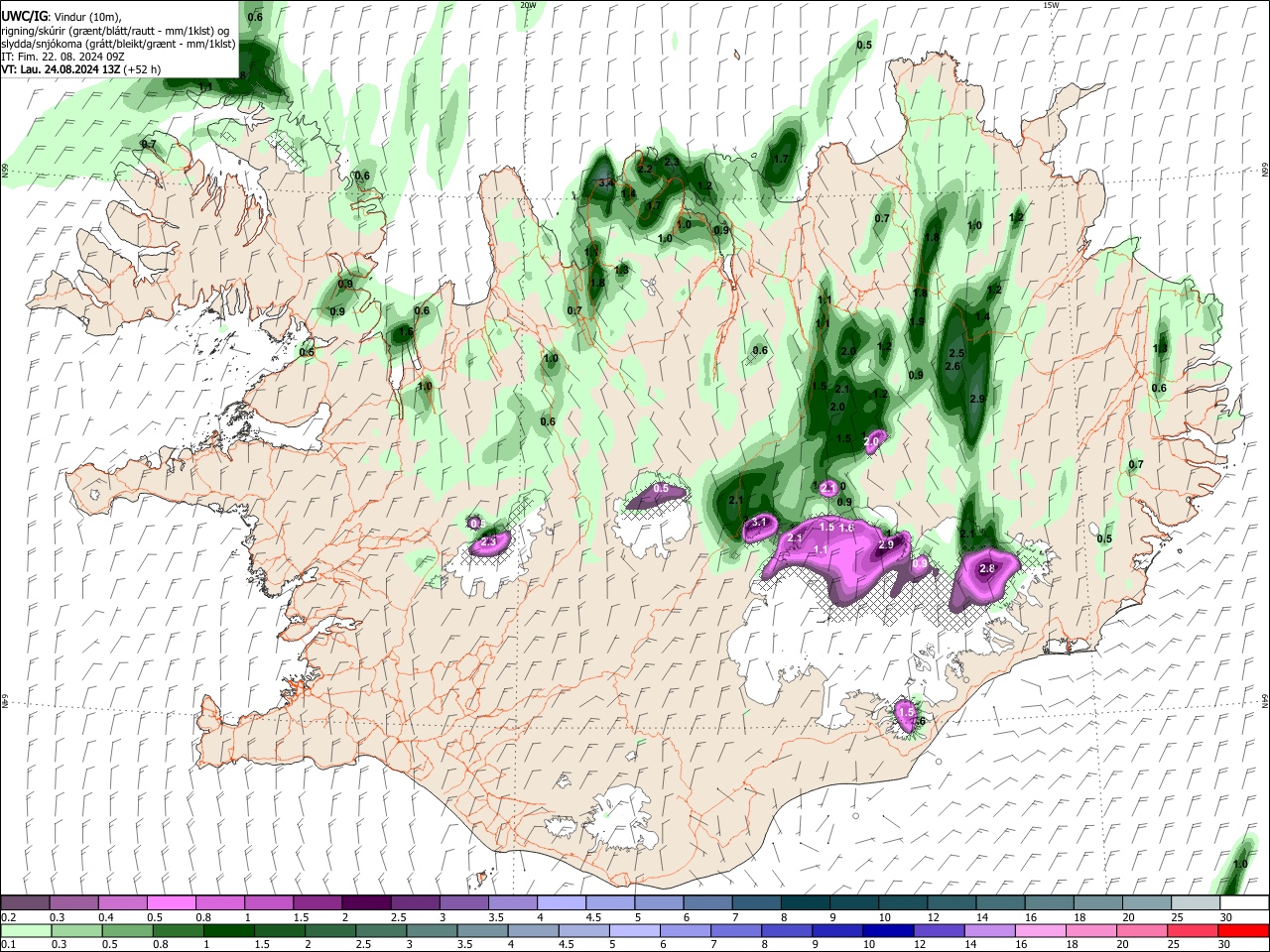Viewport: 1270px width, 952px height.
Task: Pick the 7 swatch in the upper legend row
Action: tap(757, 902)
